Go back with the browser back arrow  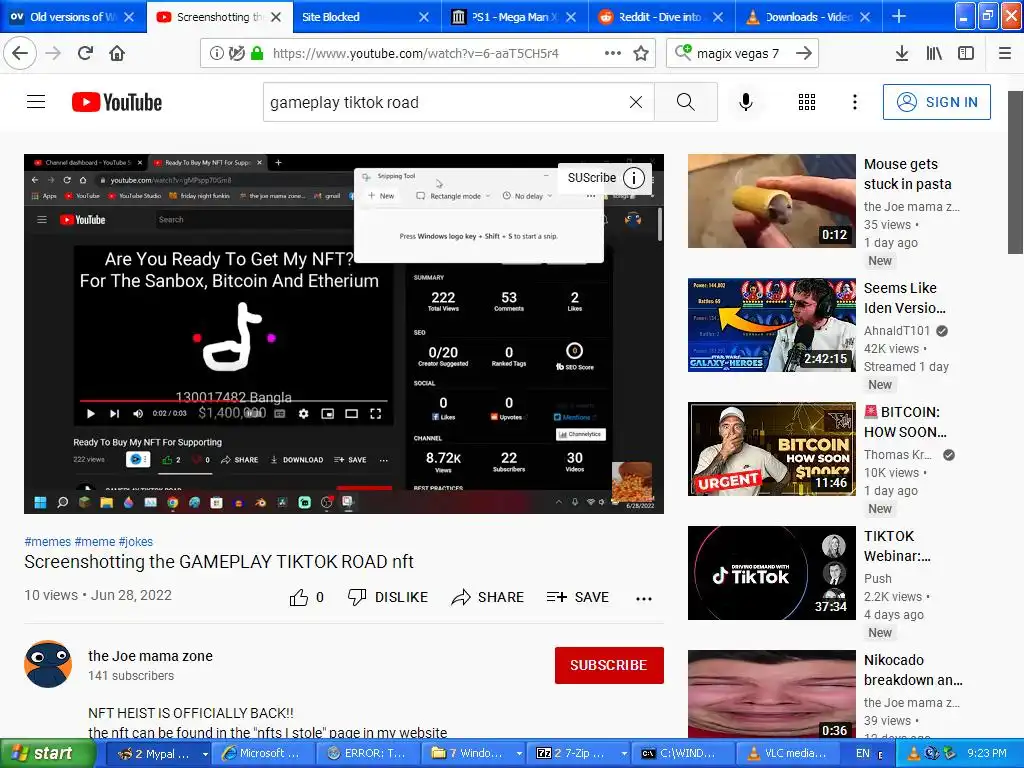20,53
